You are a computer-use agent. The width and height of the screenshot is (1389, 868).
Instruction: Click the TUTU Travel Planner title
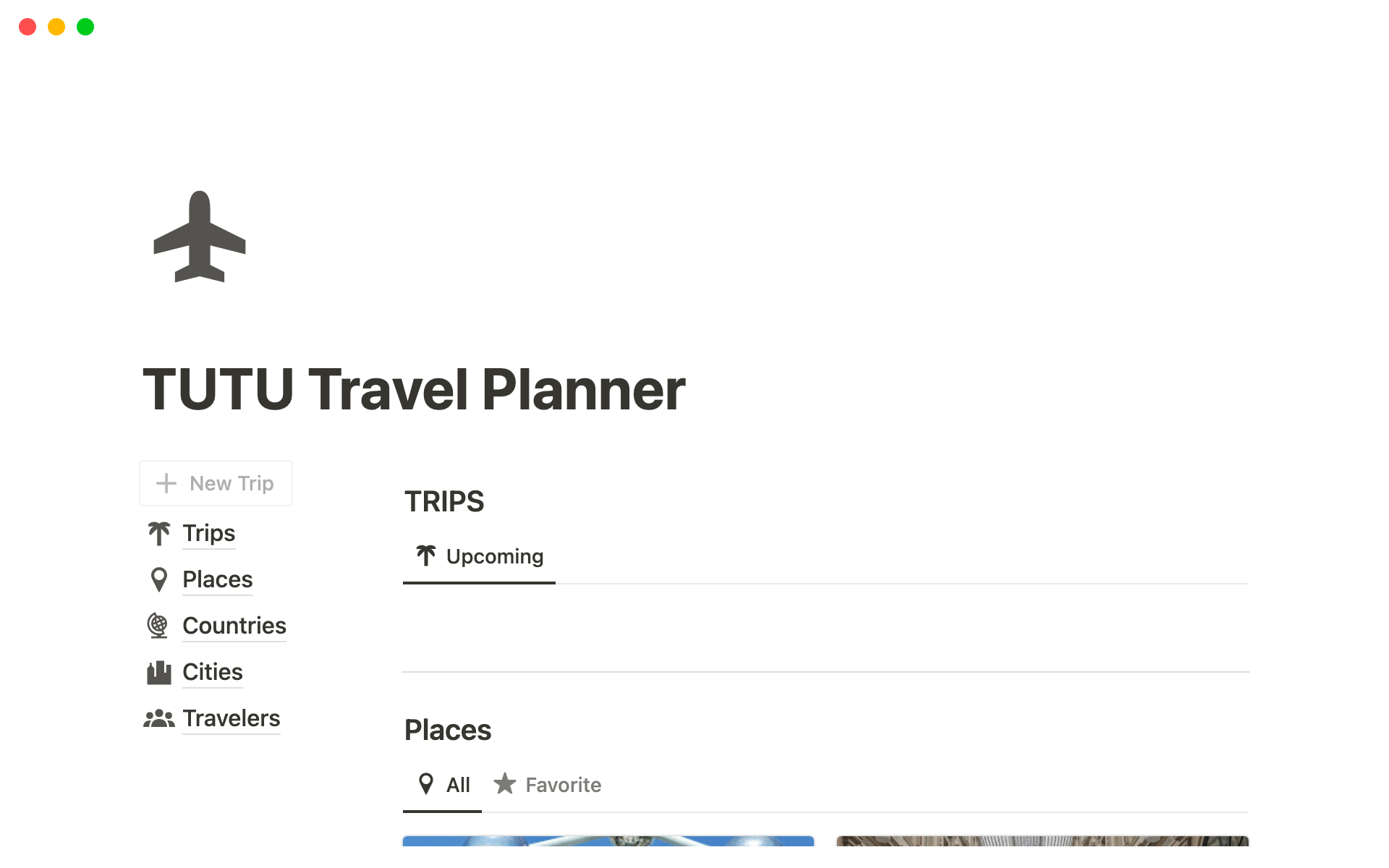pos(414,390)
